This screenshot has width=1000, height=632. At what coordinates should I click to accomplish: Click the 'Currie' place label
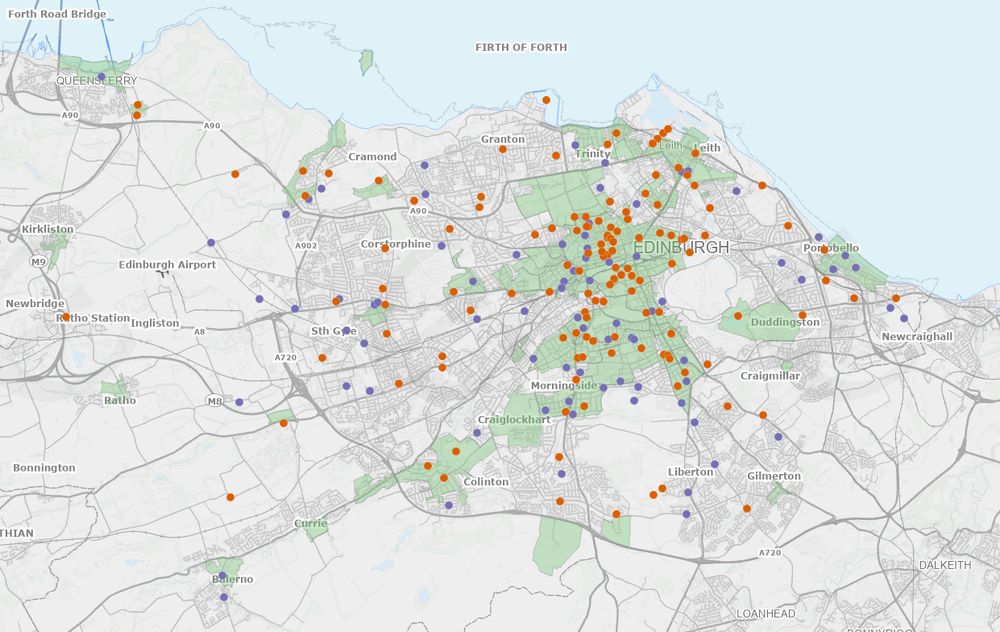pos(311,524)
